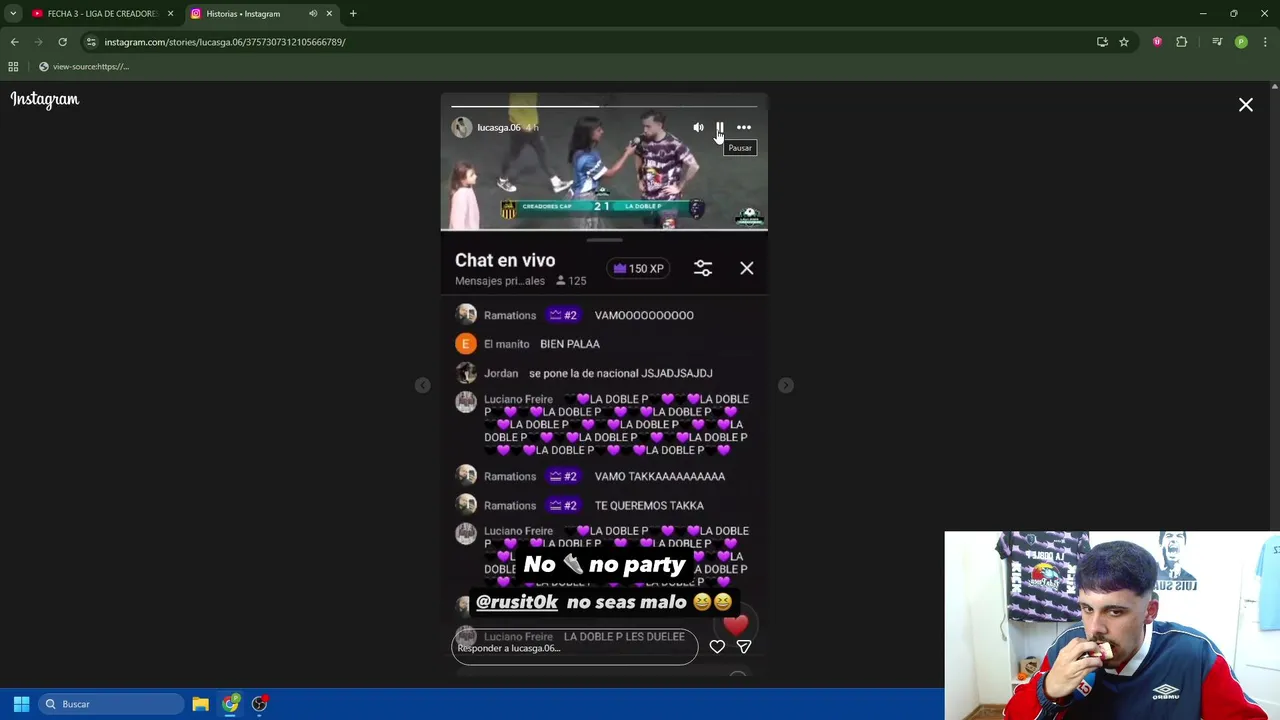Mute the story audio
Screen dimensions: 1280x720
click(x=698, y=128)
